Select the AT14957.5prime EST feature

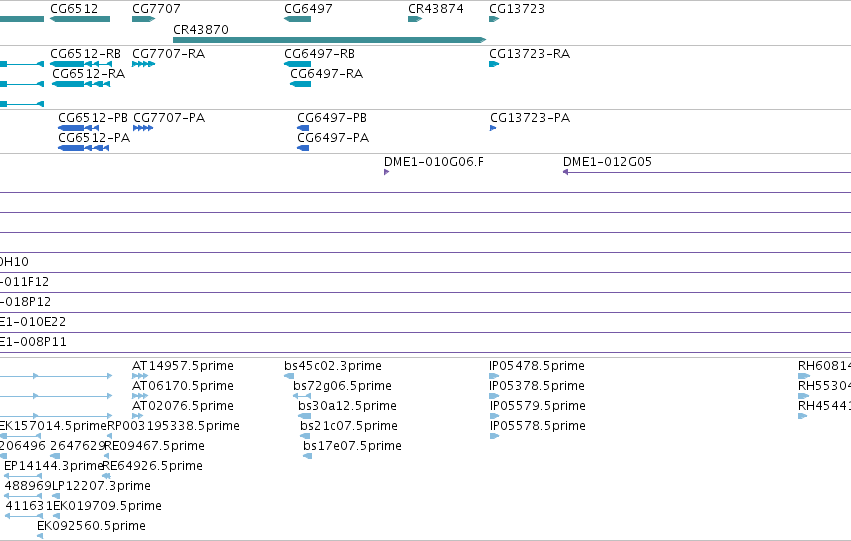tap(140, 376)
